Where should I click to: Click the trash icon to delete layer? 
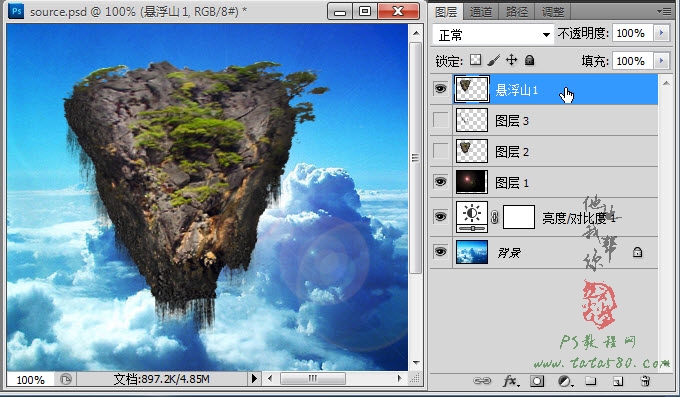coord(645,381)
